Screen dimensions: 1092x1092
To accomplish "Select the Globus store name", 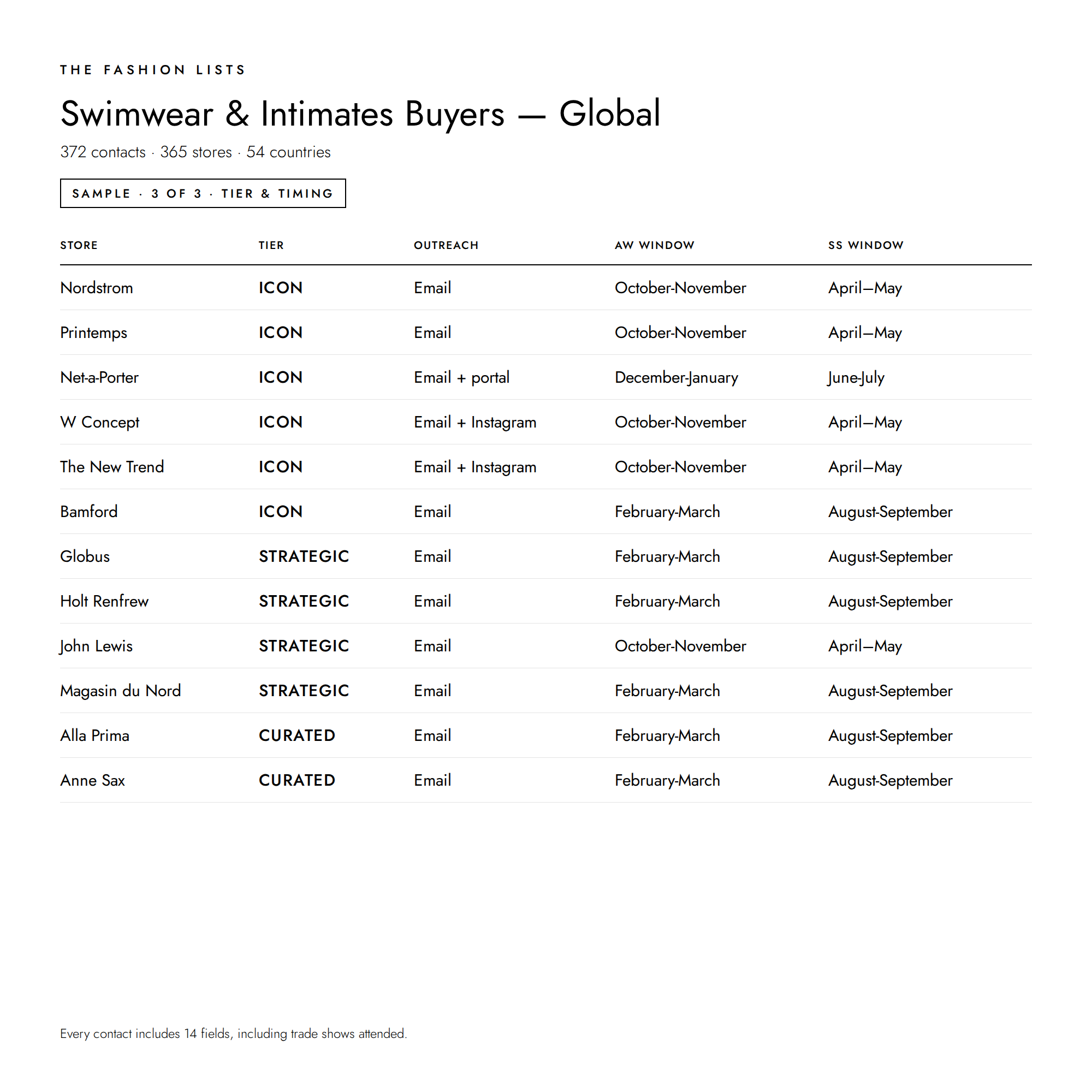I will tap(85, 556).
